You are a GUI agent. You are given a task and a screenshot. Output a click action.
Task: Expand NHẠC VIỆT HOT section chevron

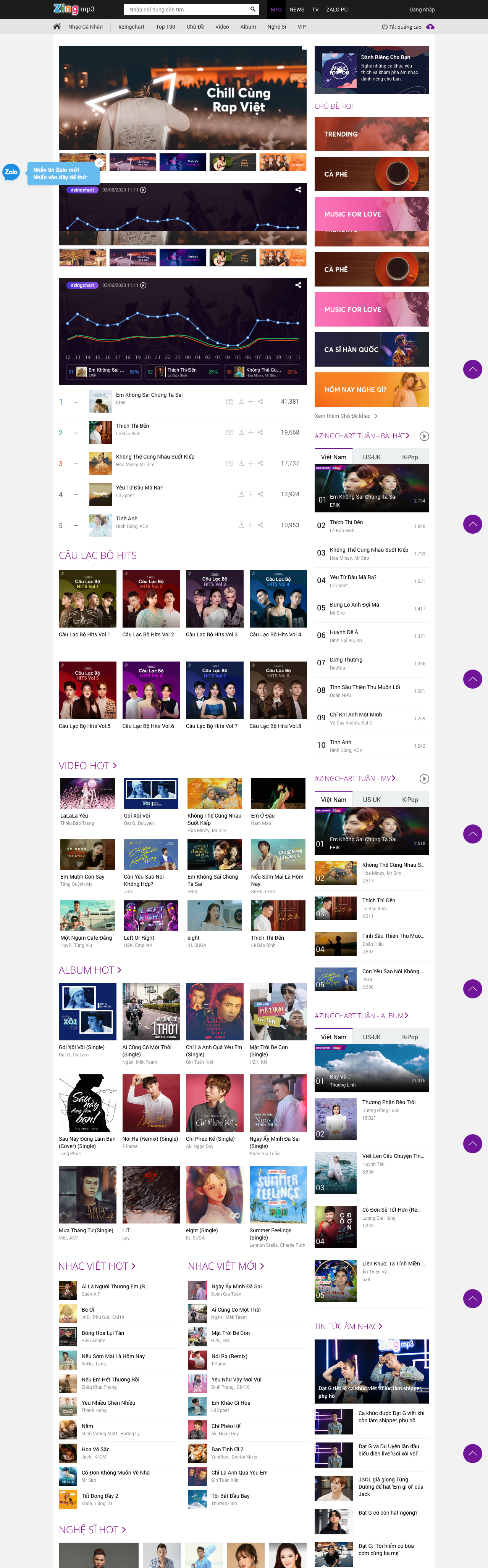click(133, 1266)
